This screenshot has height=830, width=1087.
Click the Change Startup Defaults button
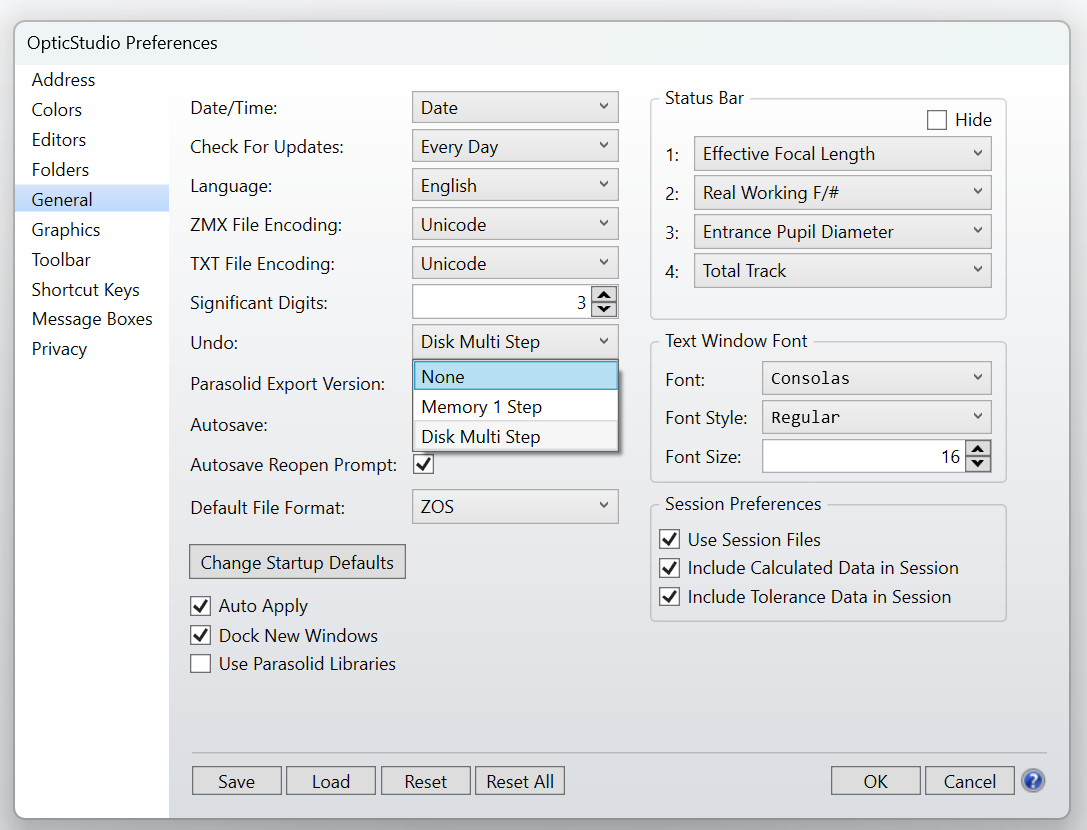(297, 562)
